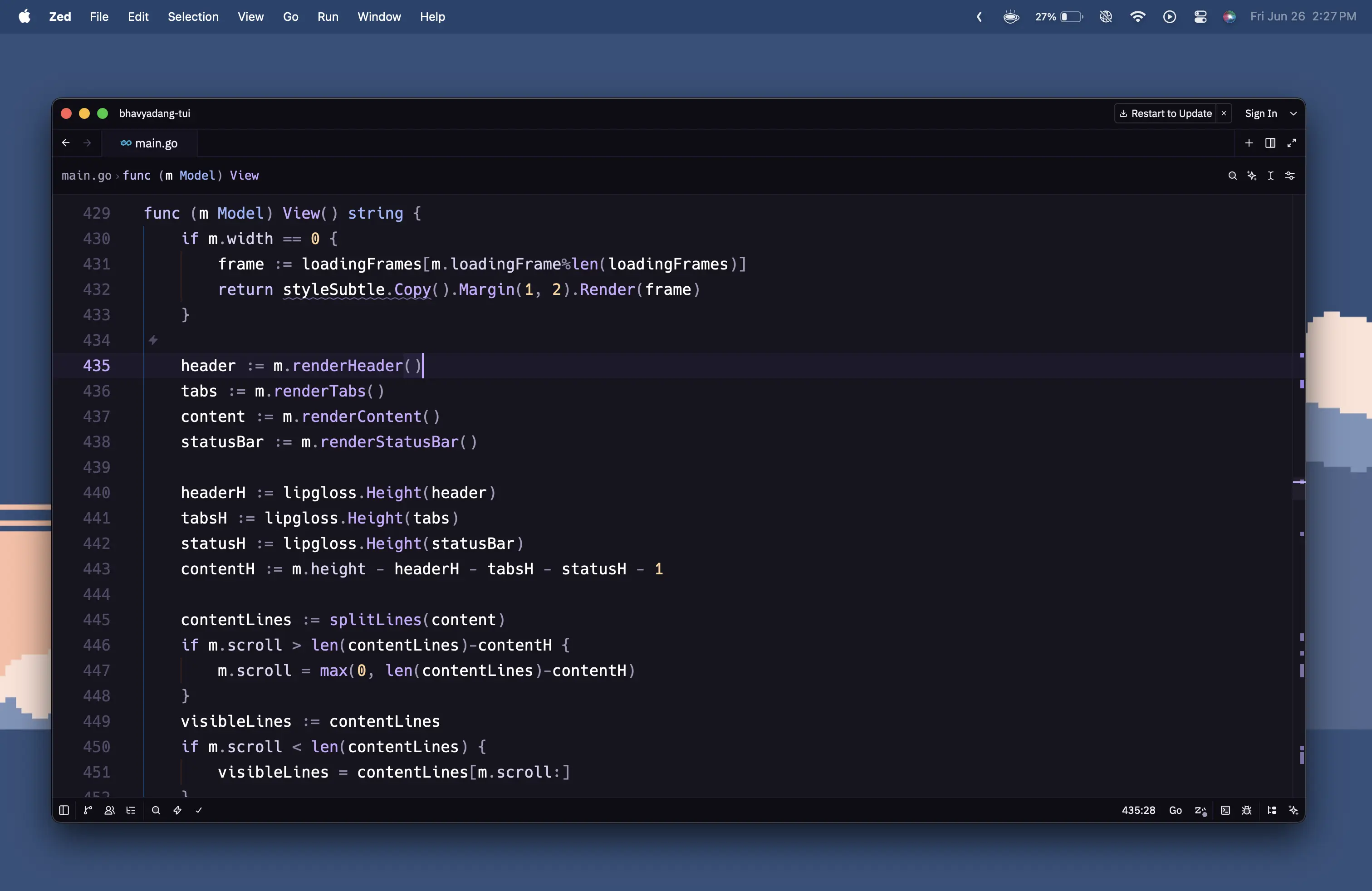
Task: Open project search in status bar
Action: pos(156,810)
